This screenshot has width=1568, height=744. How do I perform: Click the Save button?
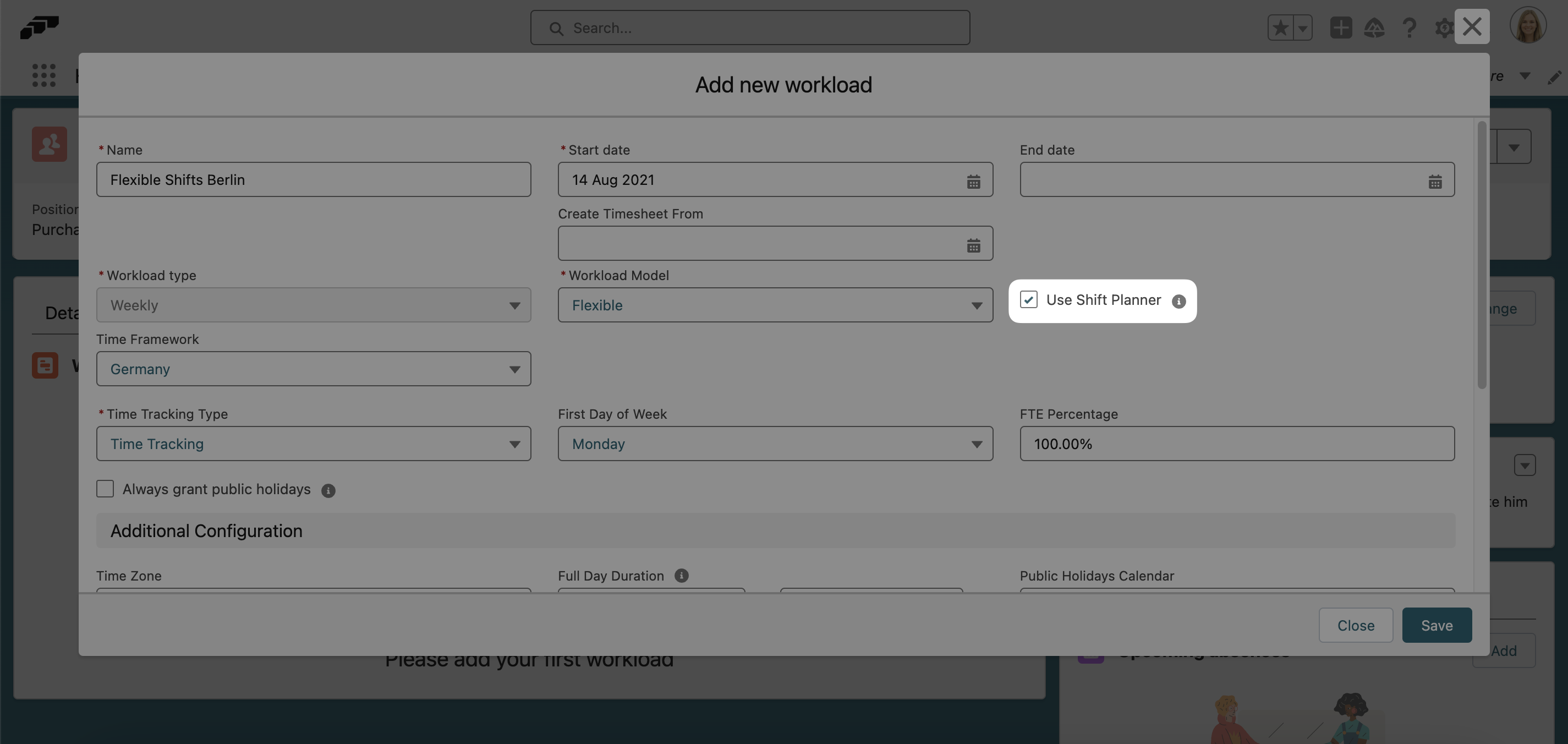coord(1437,625)
